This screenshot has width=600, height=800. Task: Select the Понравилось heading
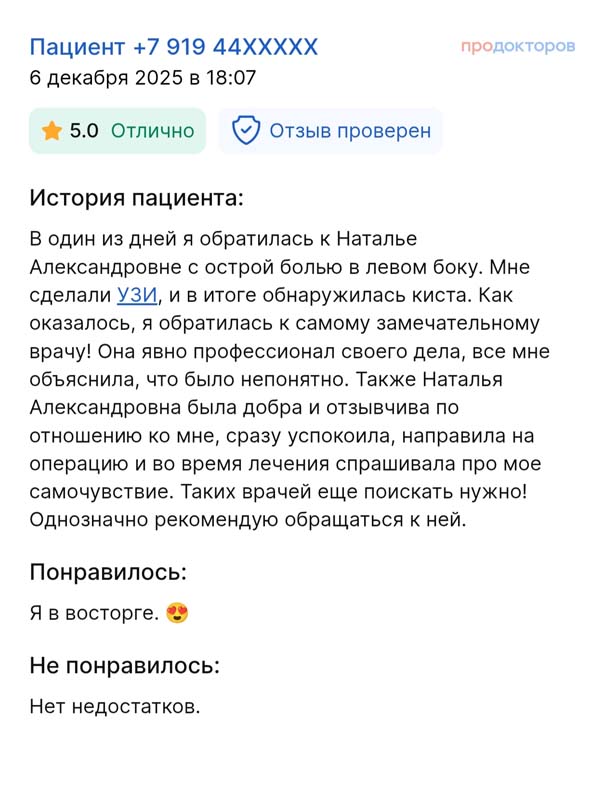point(109,572)
